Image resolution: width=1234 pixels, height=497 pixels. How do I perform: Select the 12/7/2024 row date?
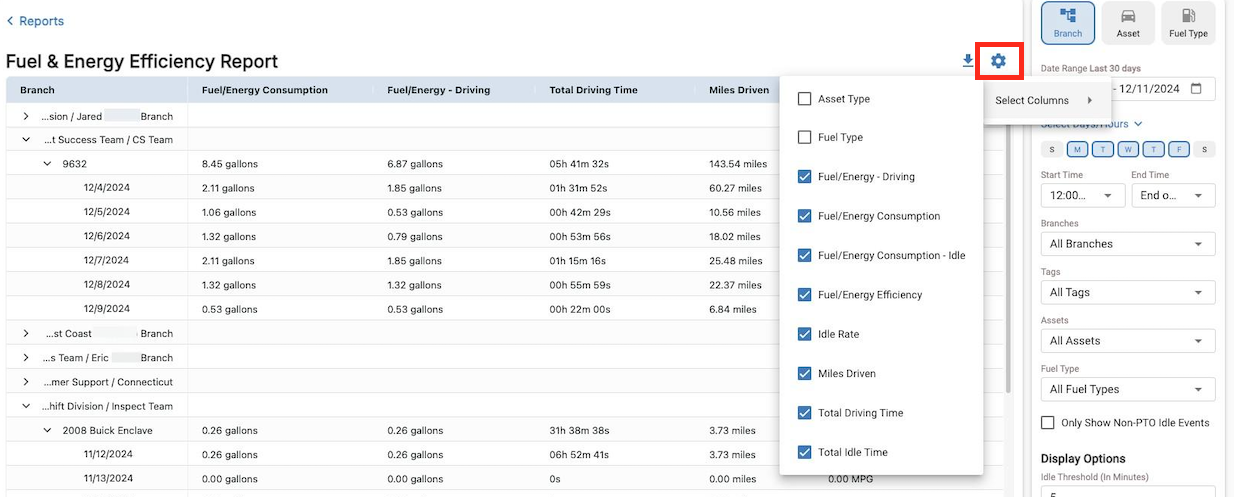tap(107, 261)
